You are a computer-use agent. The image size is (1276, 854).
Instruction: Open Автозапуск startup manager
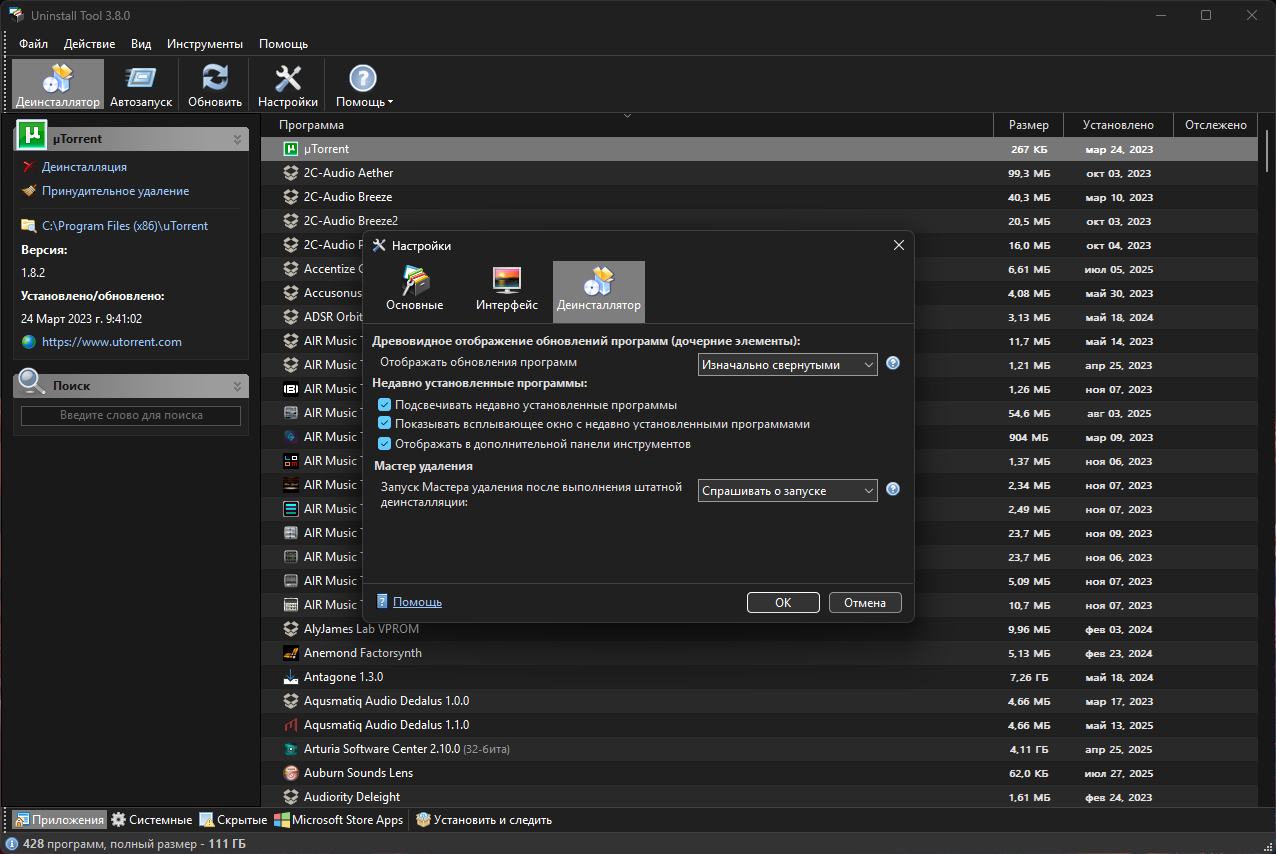pyautogui.click(x=141, y=85)
